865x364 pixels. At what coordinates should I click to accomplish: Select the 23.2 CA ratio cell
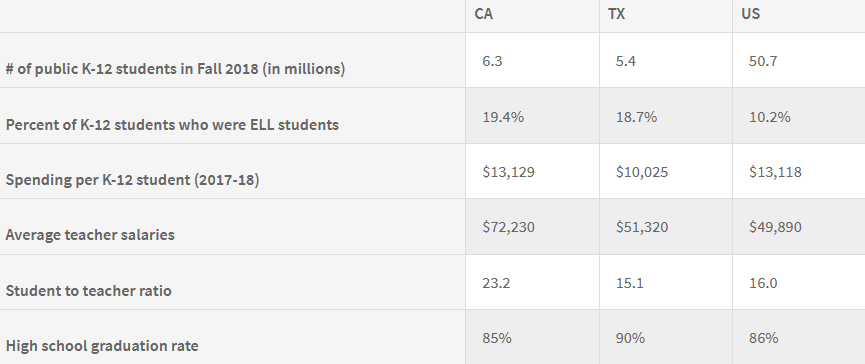click(496, 283)
